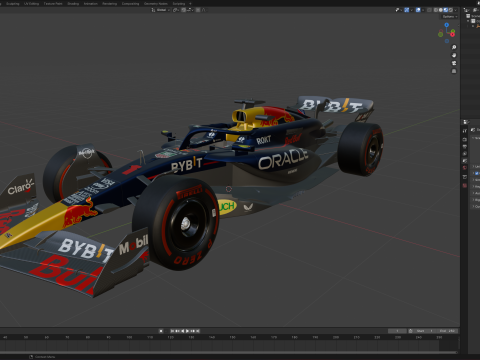Select solid viewport shading
Screen dimensions: 480x360
441,10
